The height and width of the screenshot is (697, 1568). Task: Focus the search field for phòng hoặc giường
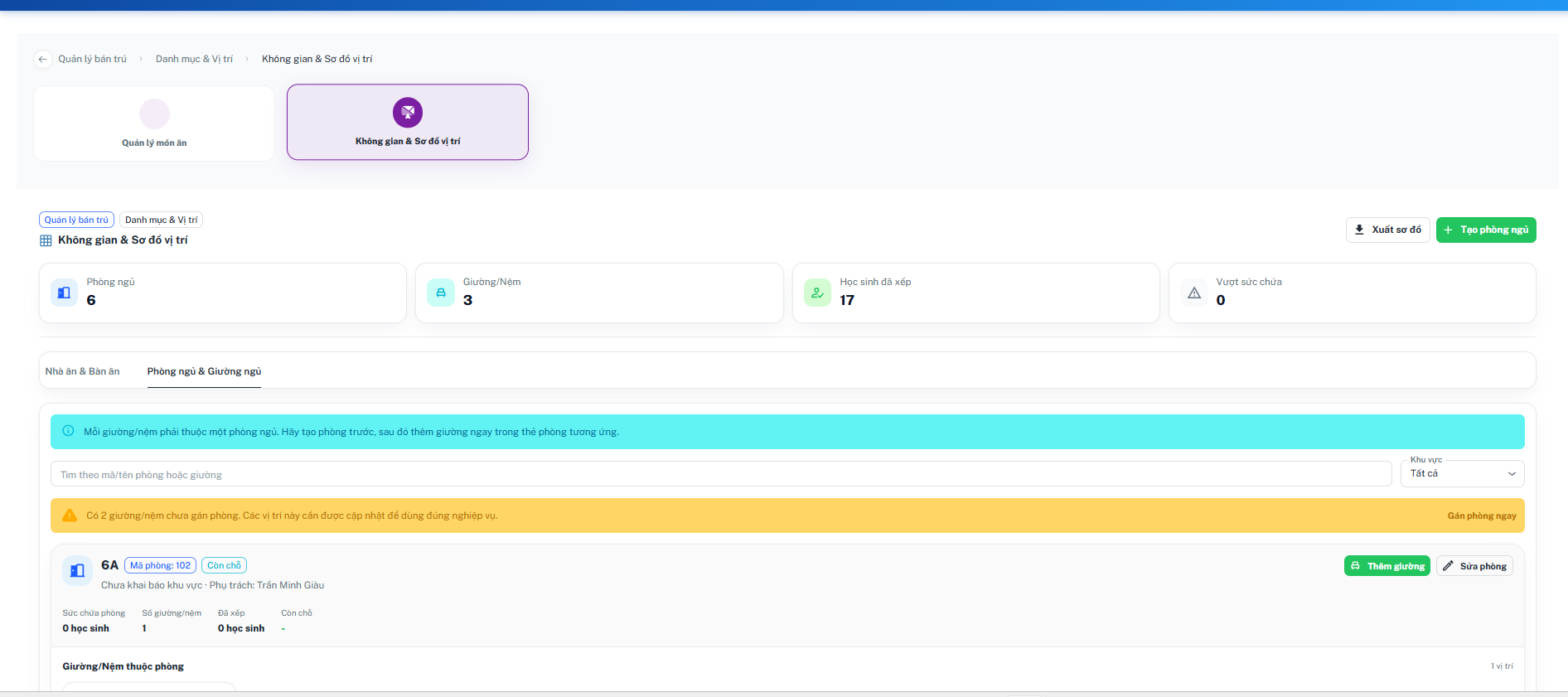[x=721, y=474]
